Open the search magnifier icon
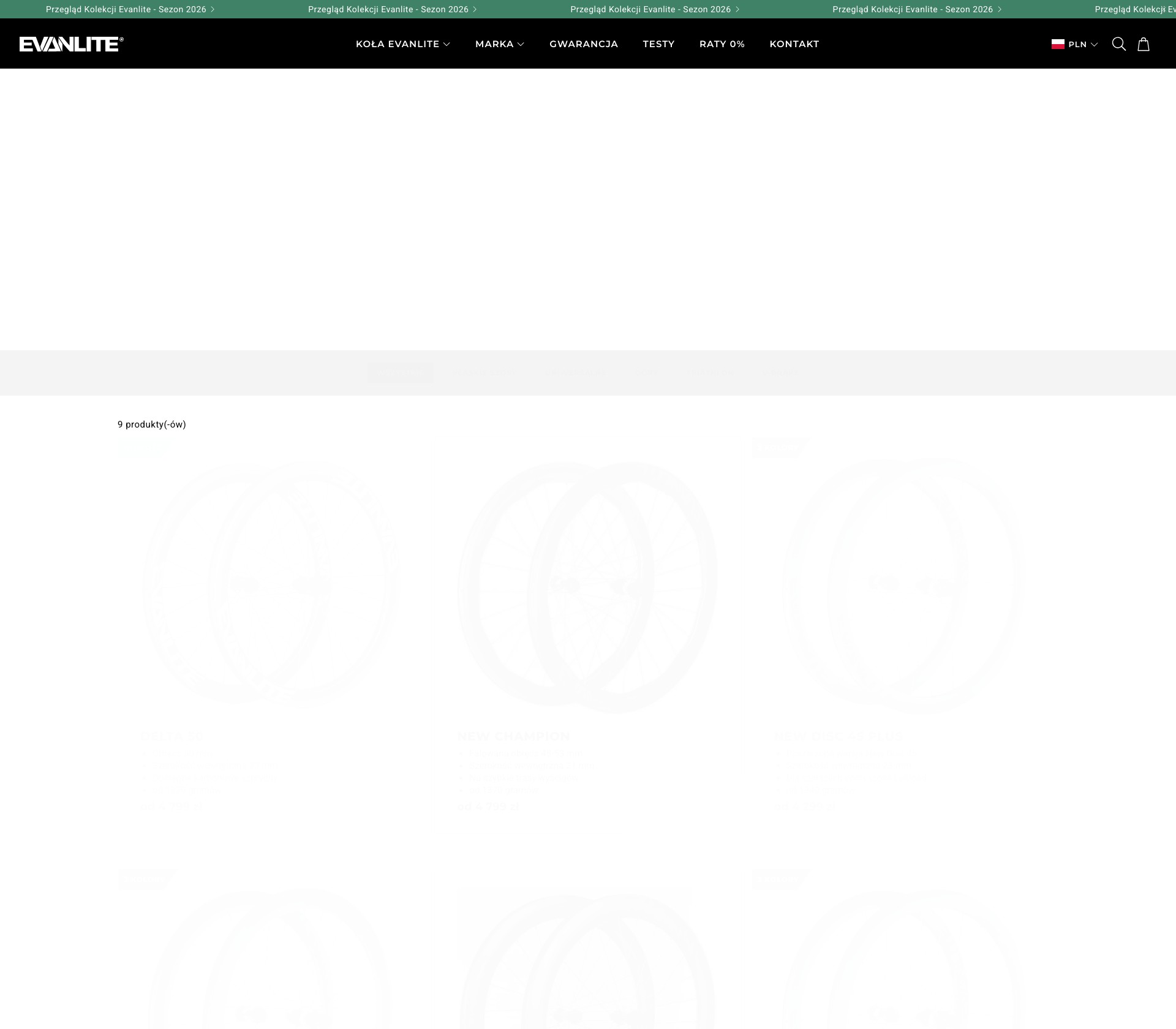1176x1029 pixels. (x=1118, y=44)
